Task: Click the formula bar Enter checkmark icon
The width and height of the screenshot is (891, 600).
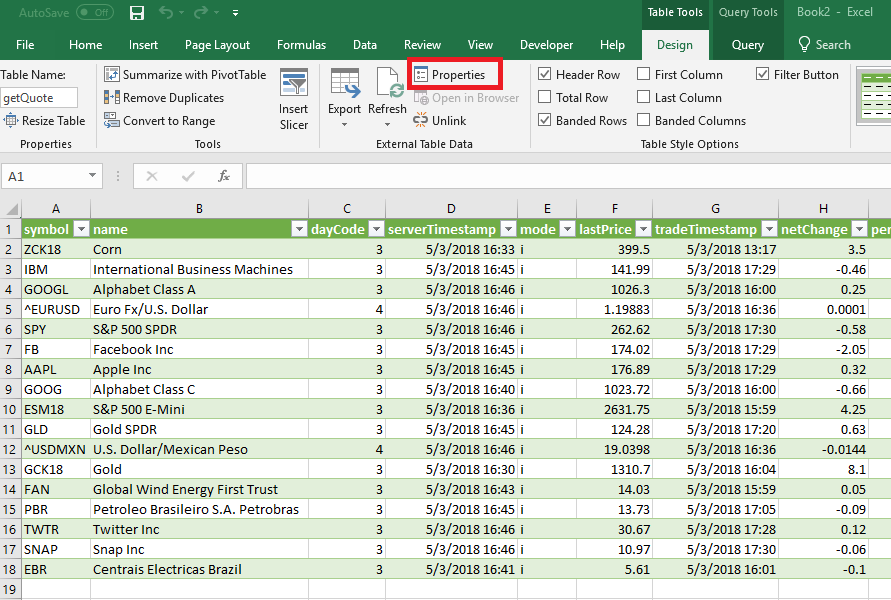Action: [188, 176]
